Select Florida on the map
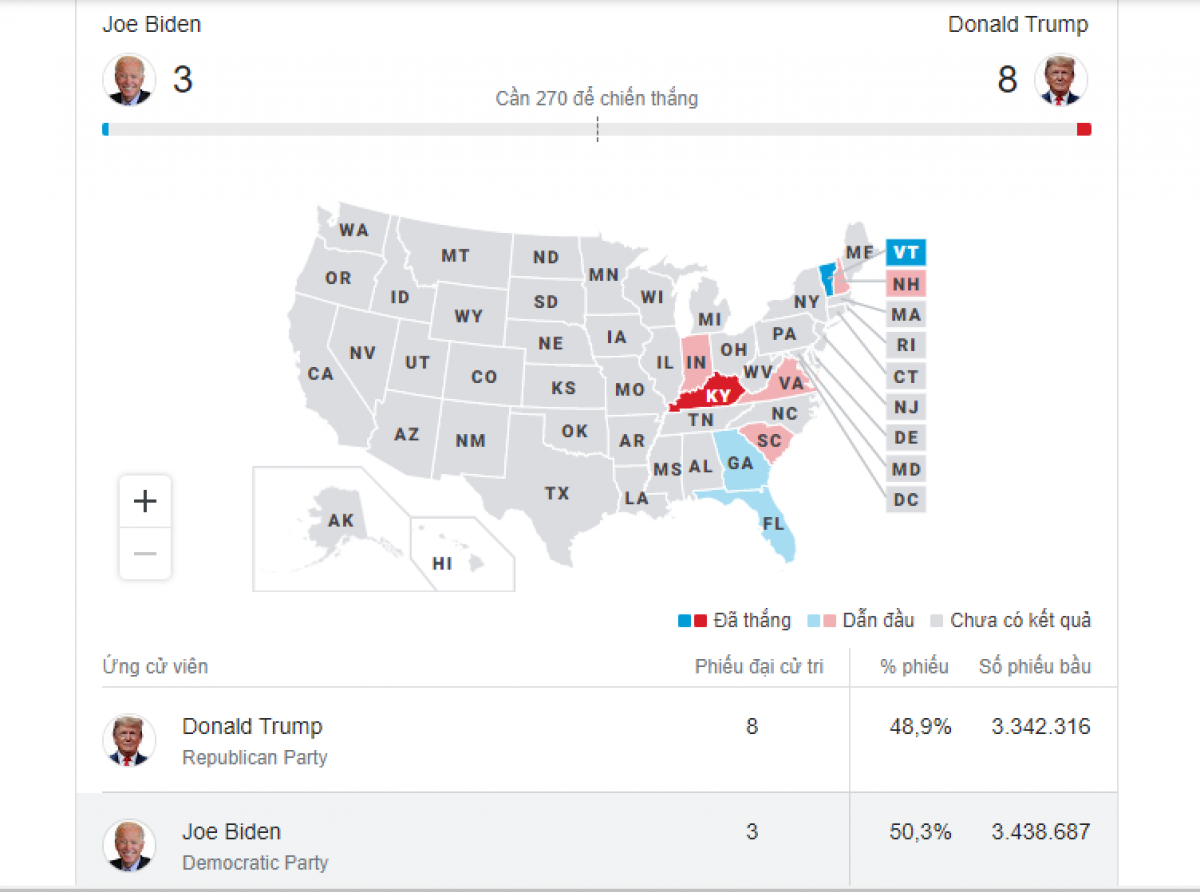This screenshot has width=1200, height=892. [x=775, y=525]
